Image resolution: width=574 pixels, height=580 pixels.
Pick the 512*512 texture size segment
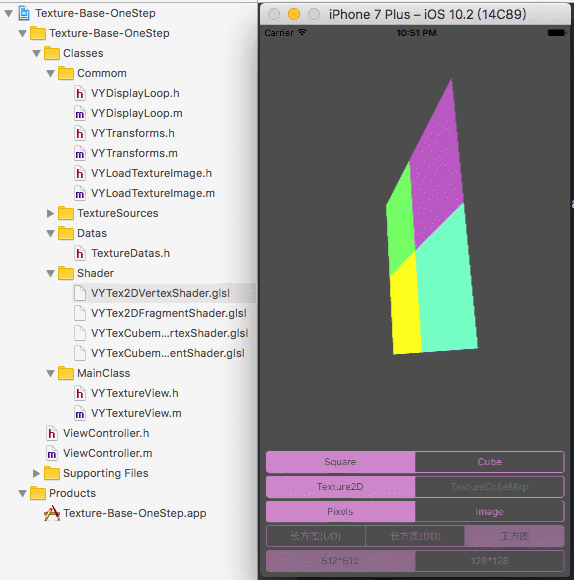340,561
